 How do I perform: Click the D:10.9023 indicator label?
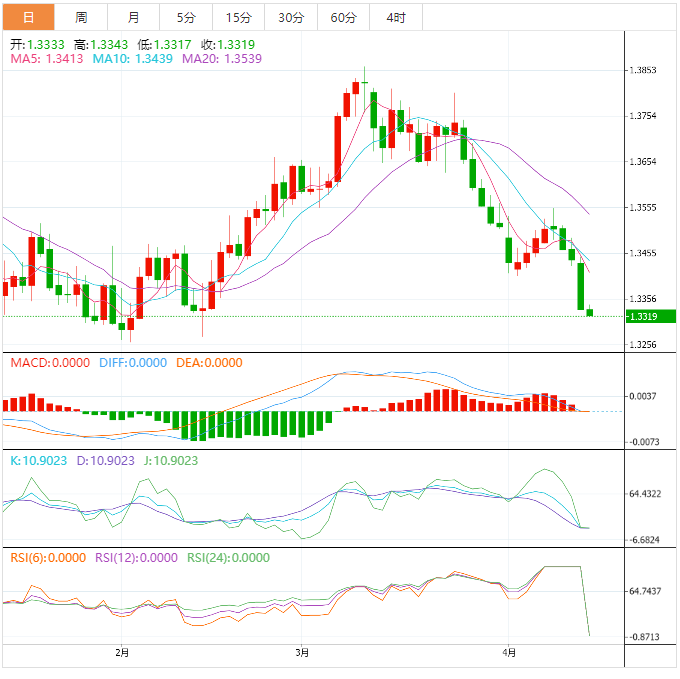tap(106, 460)
